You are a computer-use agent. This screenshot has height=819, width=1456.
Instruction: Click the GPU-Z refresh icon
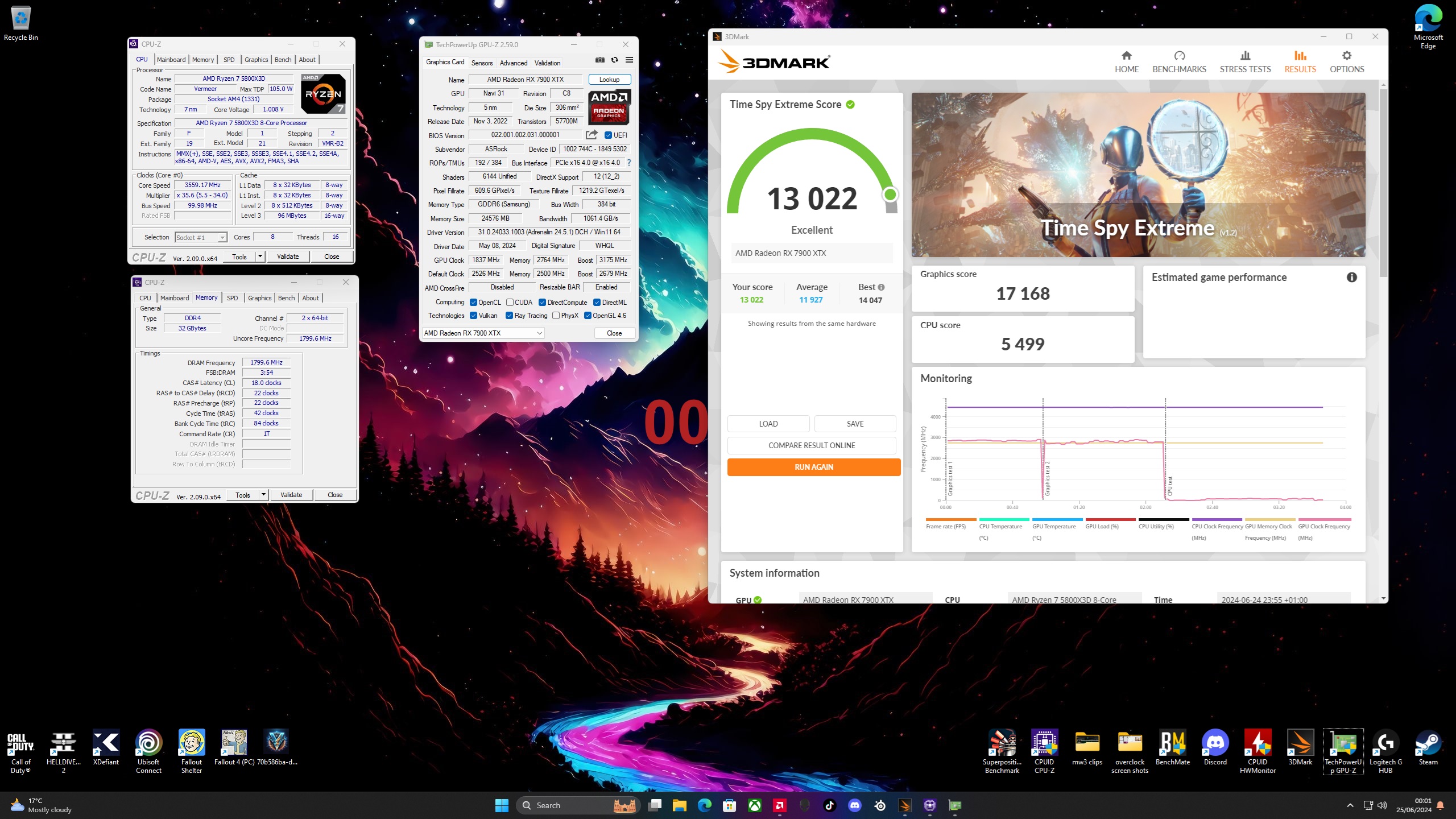pos(614,60)
